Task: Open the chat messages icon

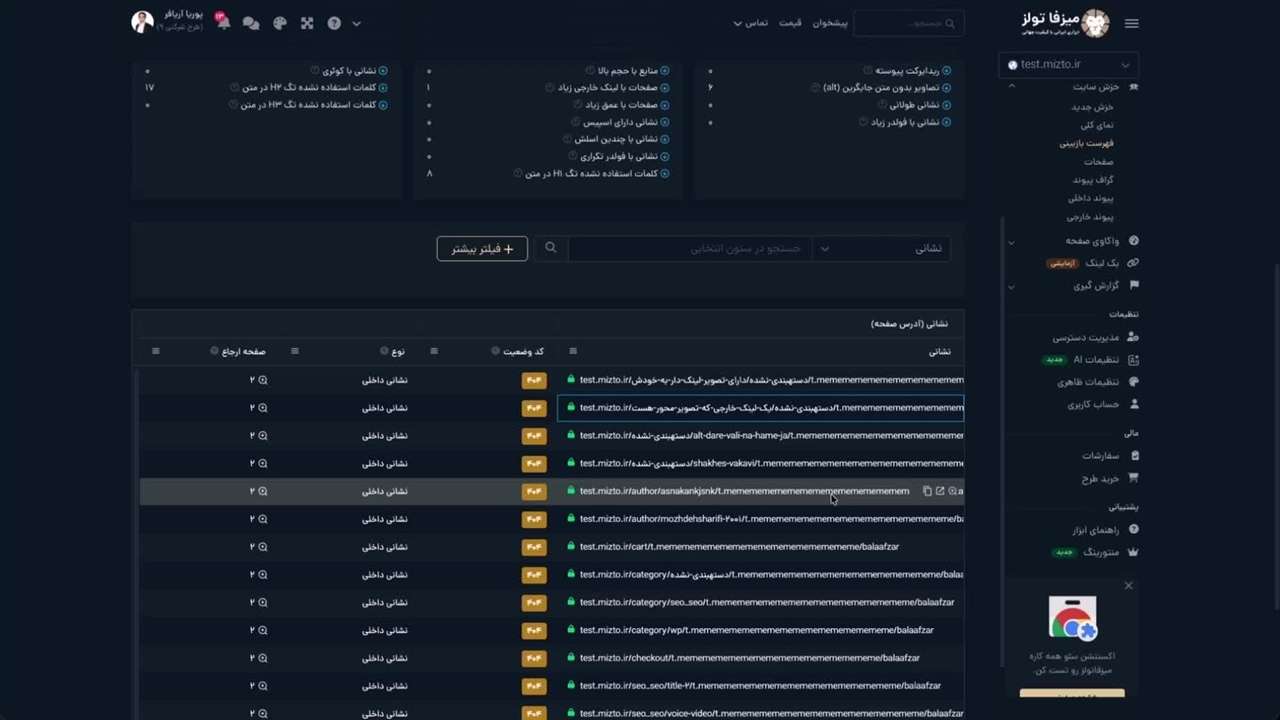Action: (251, 23)
